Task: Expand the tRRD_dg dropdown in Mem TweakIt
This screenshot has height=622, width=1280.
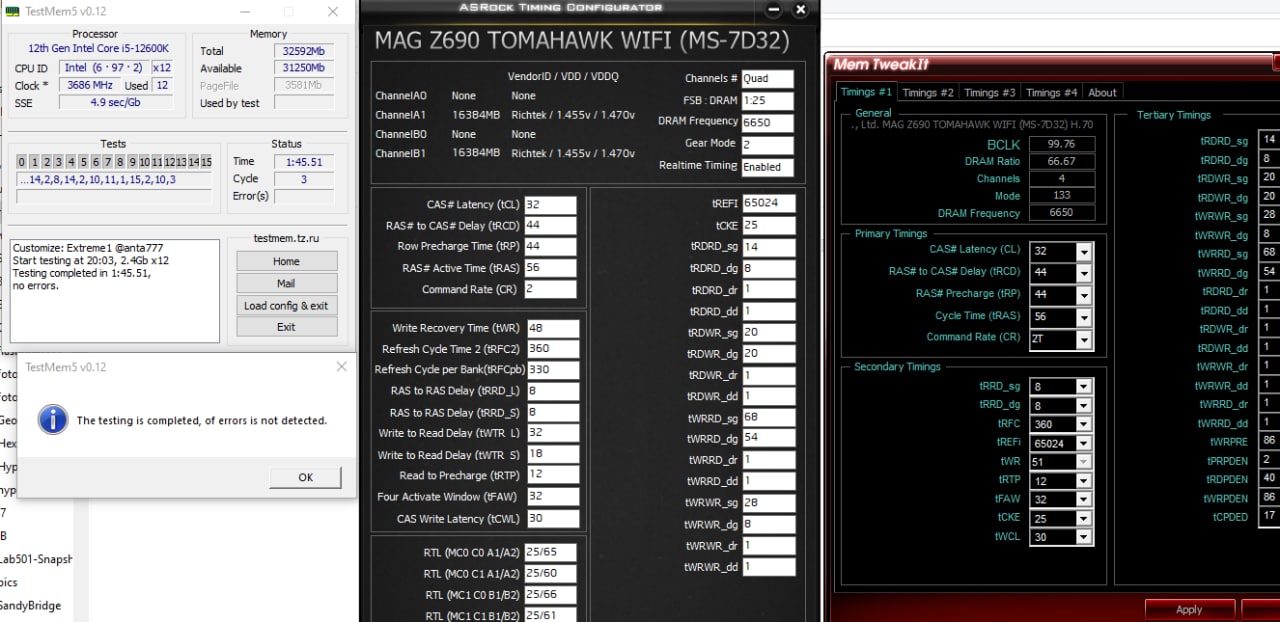Action: (1084, 406)
